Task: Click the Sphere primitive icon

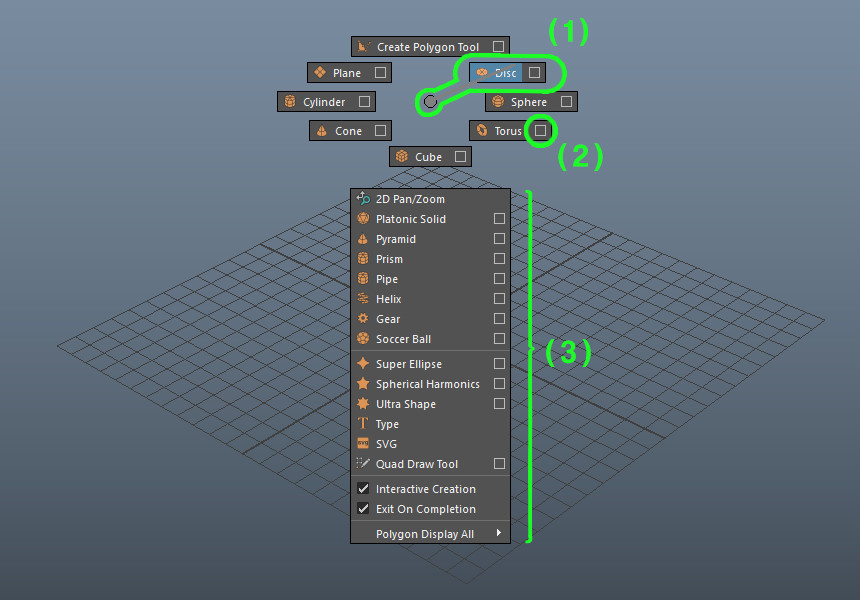Action: 498,101
